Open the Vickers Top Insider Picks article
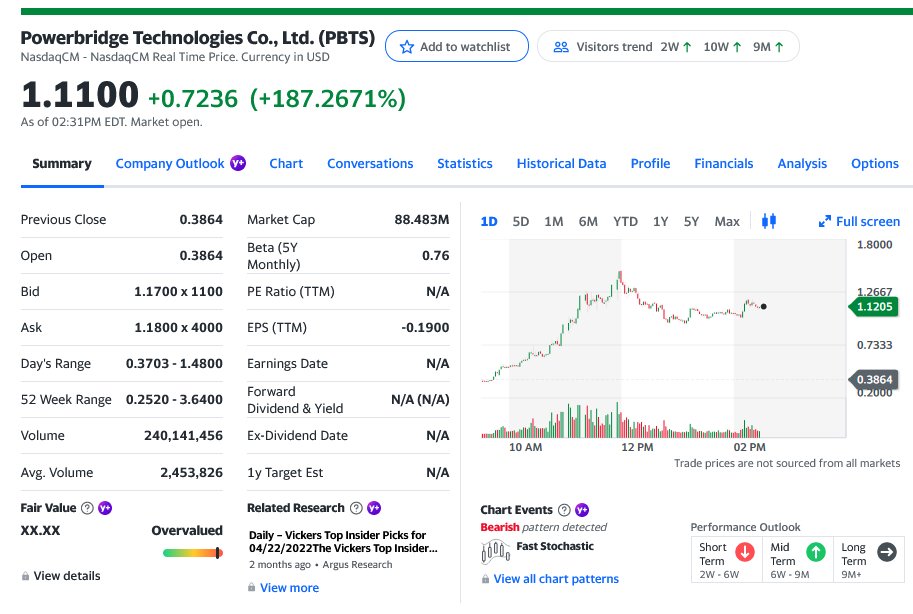This screenshot has height=614, width=913. (343, 542)
